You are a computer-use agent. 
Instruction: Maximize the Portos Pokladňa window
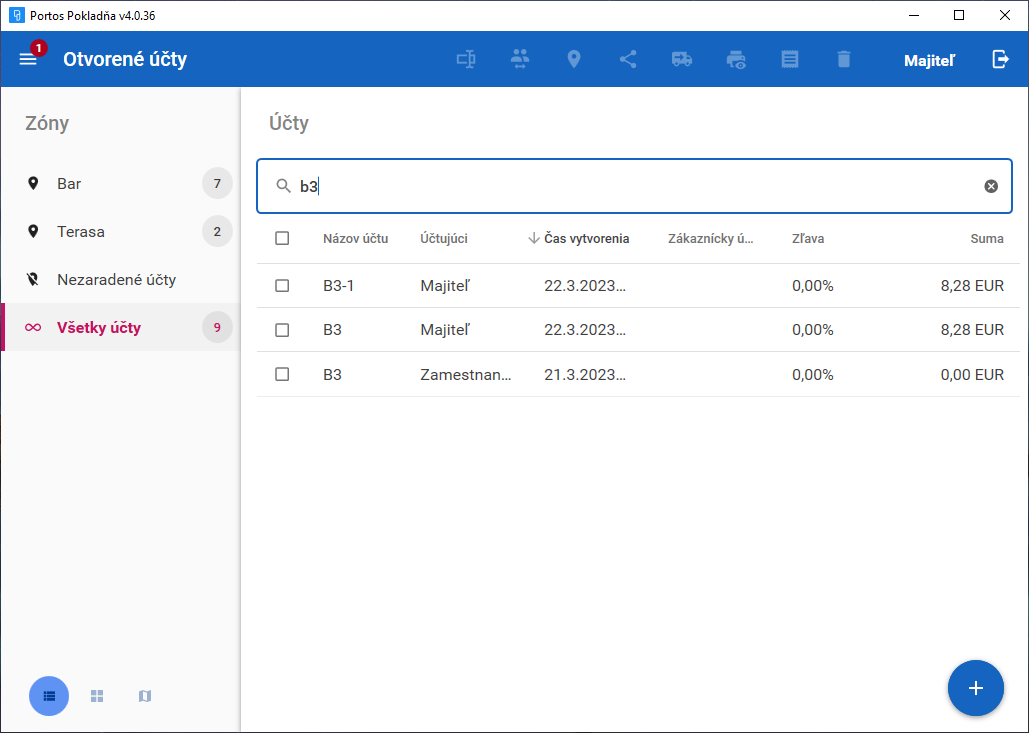click(x=959, y=15)
